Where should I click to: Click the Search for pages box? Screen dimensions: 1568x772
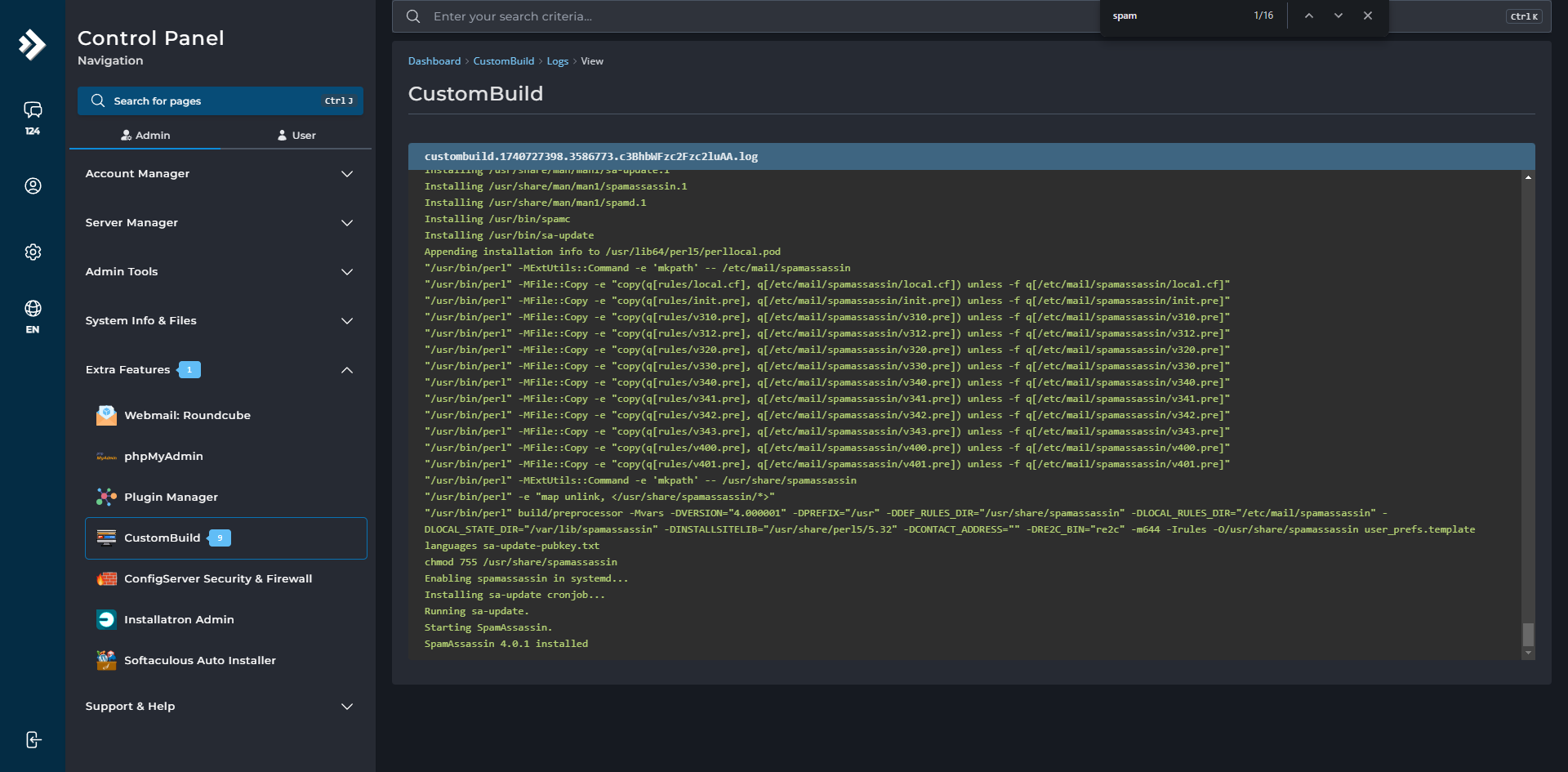(220, 100)
